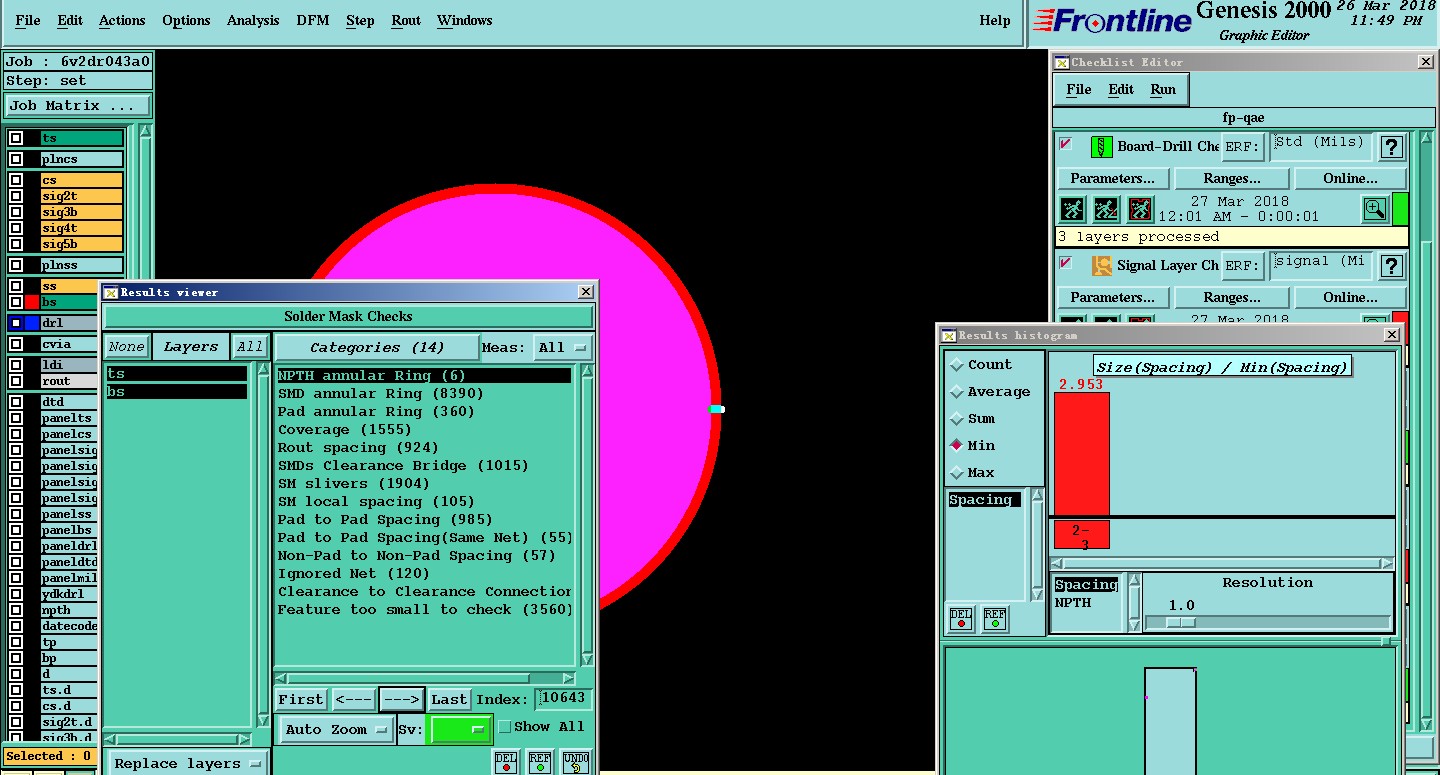
Task: Click UNDO icon in Results viewer
Action: coord(575,762)
